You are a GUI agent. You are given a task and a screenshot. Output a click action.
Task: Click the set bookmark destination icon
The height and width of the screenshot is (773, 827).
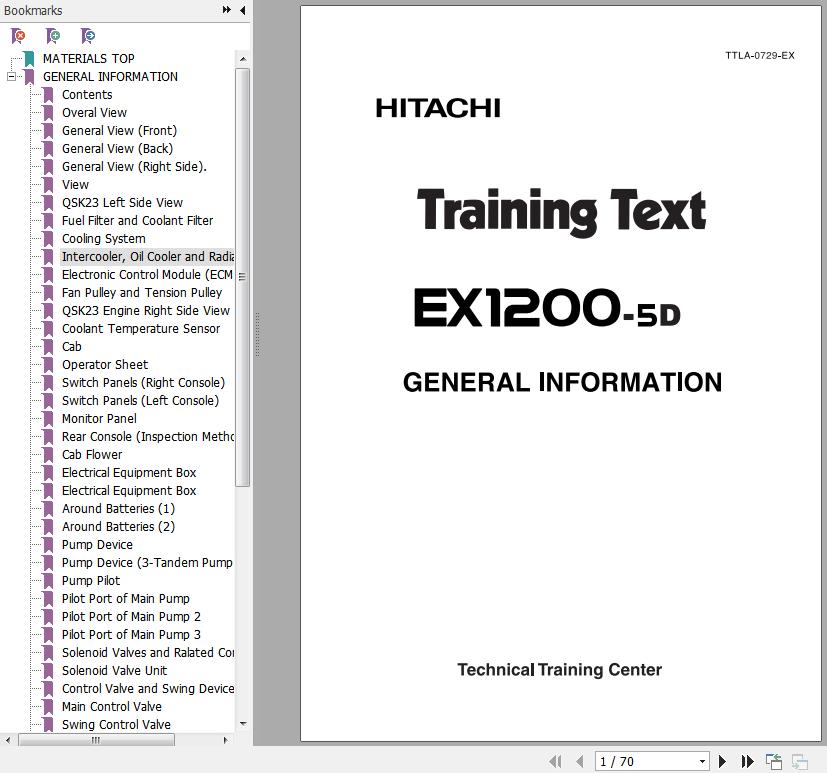point(88,36)
